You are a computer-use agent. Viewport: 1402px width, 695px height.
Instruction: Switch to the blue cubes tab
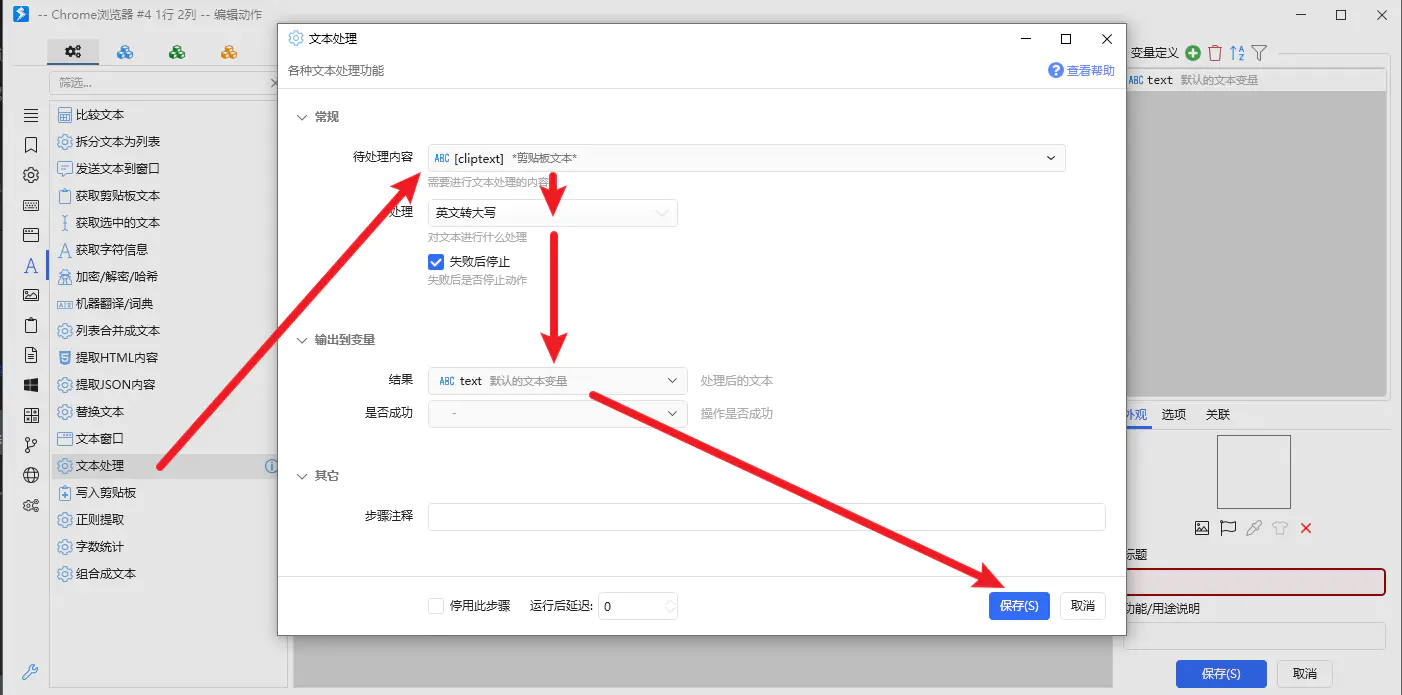[125, 52]
